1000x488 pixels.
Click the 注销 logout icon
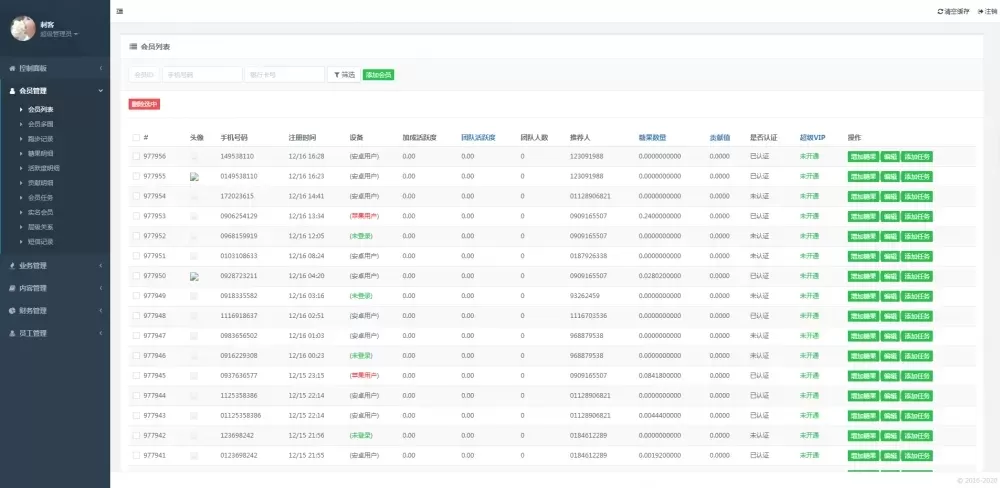pyautogui.click(x=980, y=11)
